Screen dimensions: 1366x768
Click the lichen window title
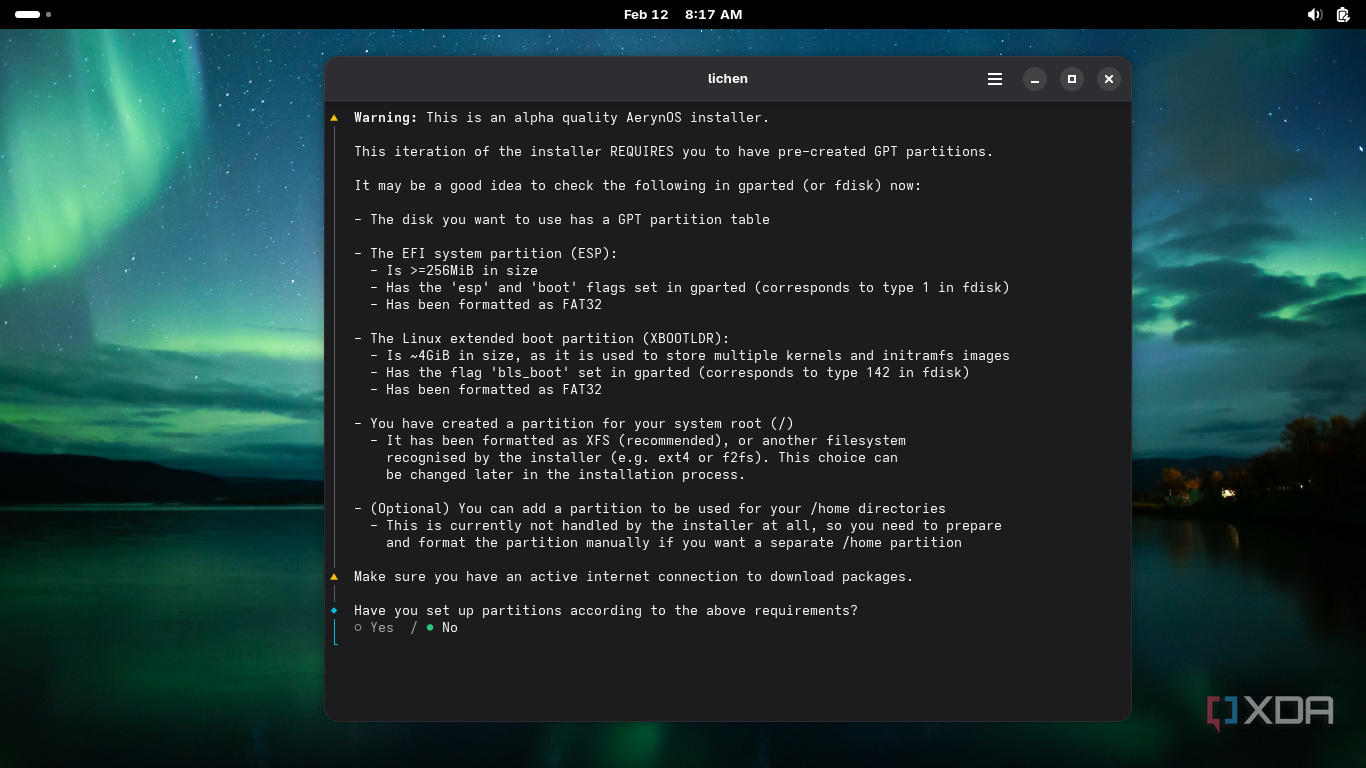[x=727, y=79]
